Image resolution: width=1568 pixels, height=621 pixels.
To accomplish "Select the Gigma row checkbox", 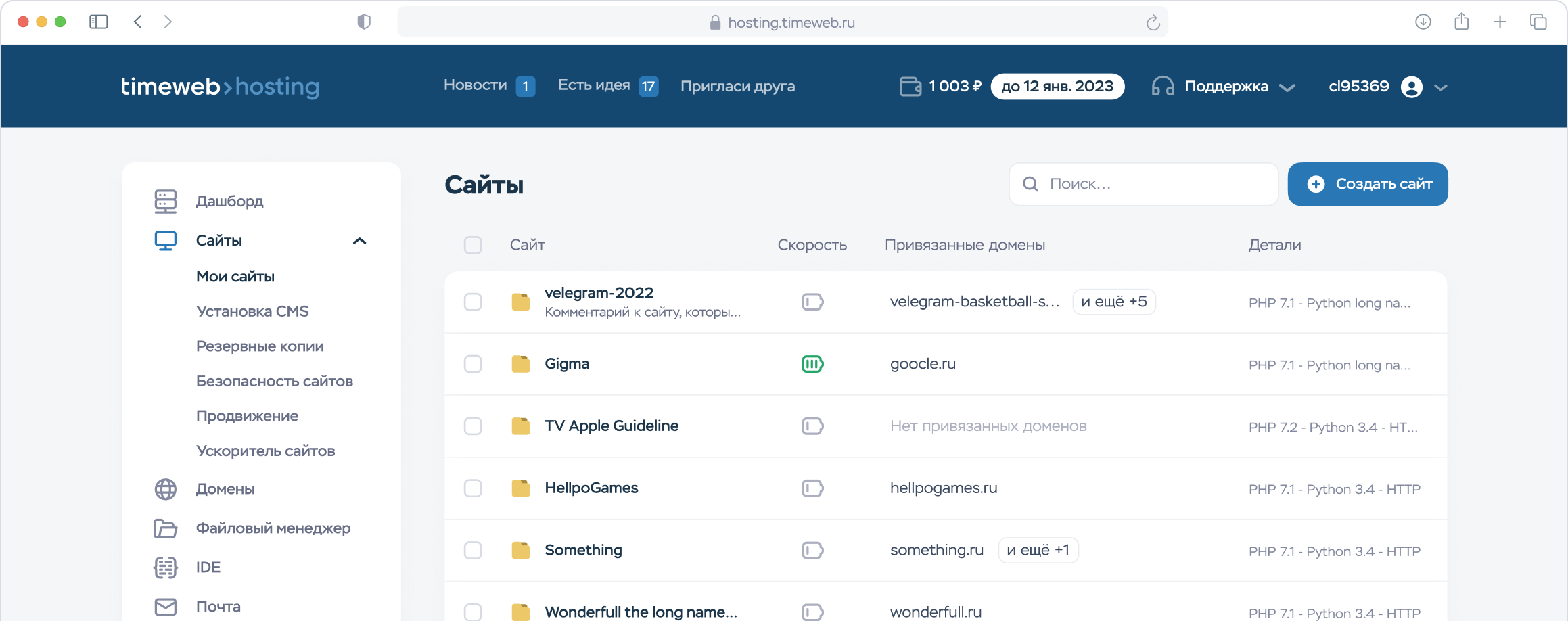I will click(x=473, y=364).
